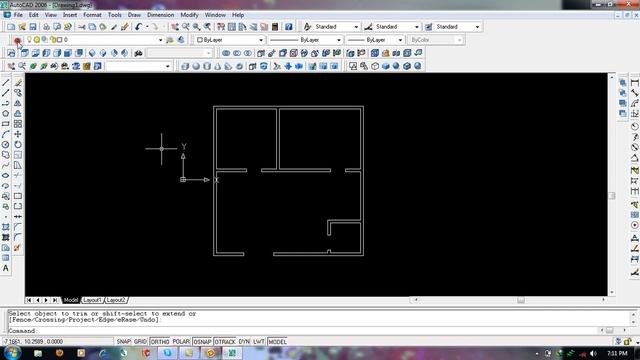This screenshot has width=640, height=360.
Task: Open the ByLayer color control dropdown
Action: pos(229,40)
